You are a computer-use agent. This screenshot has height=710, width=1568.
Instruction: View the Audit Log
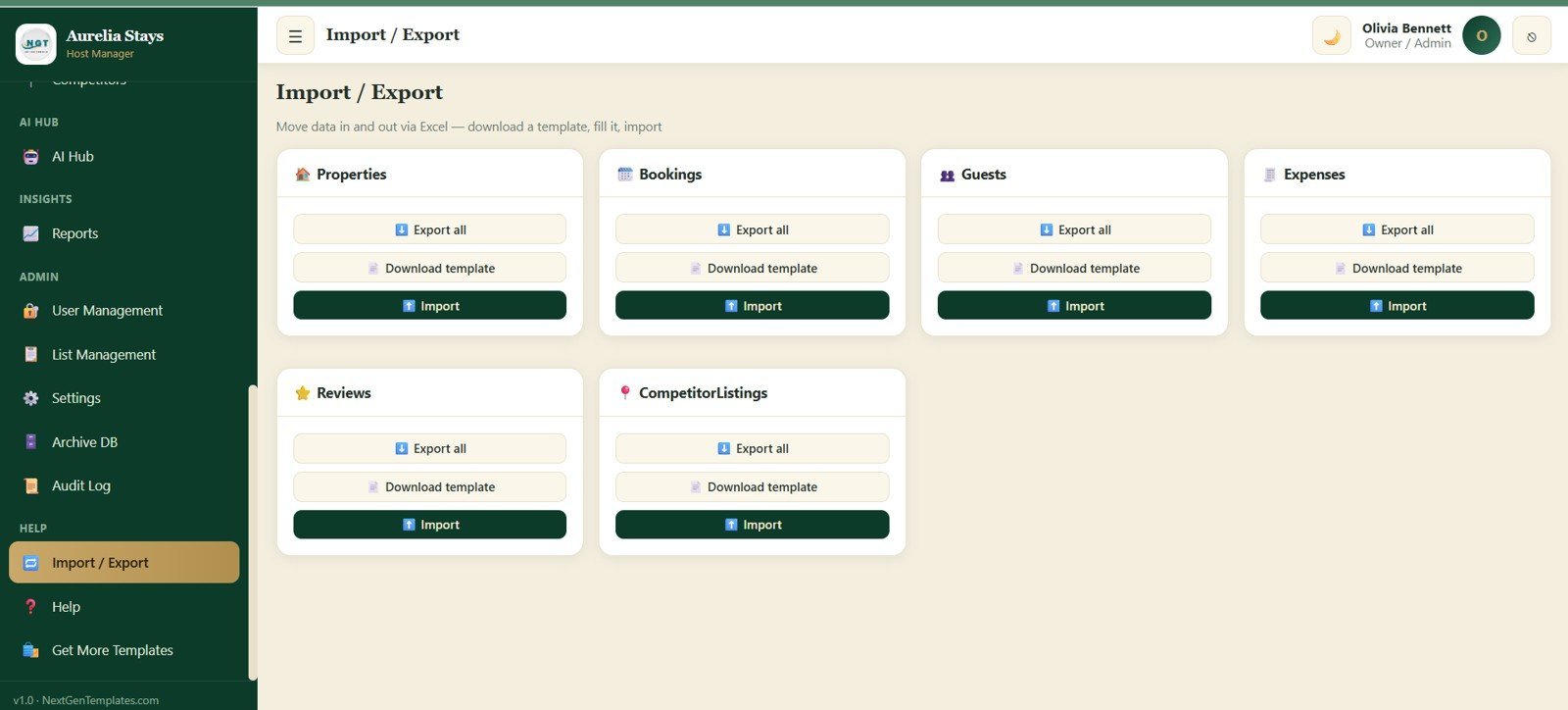(123, 485)
